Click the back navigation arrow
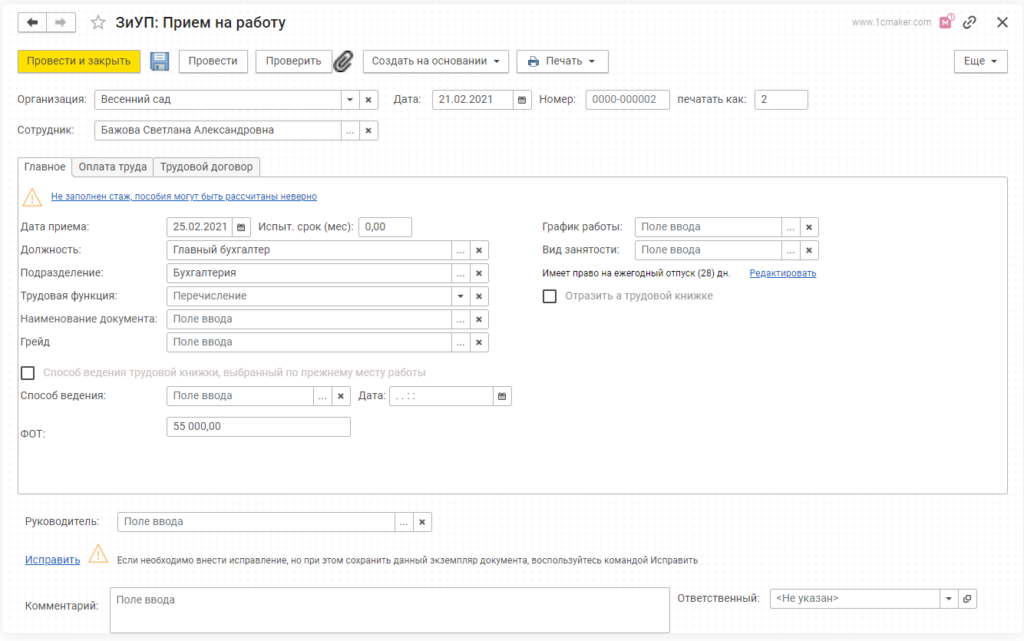Screen dimensions: 1024x641 pyautogui.click(x=33, y=22)
